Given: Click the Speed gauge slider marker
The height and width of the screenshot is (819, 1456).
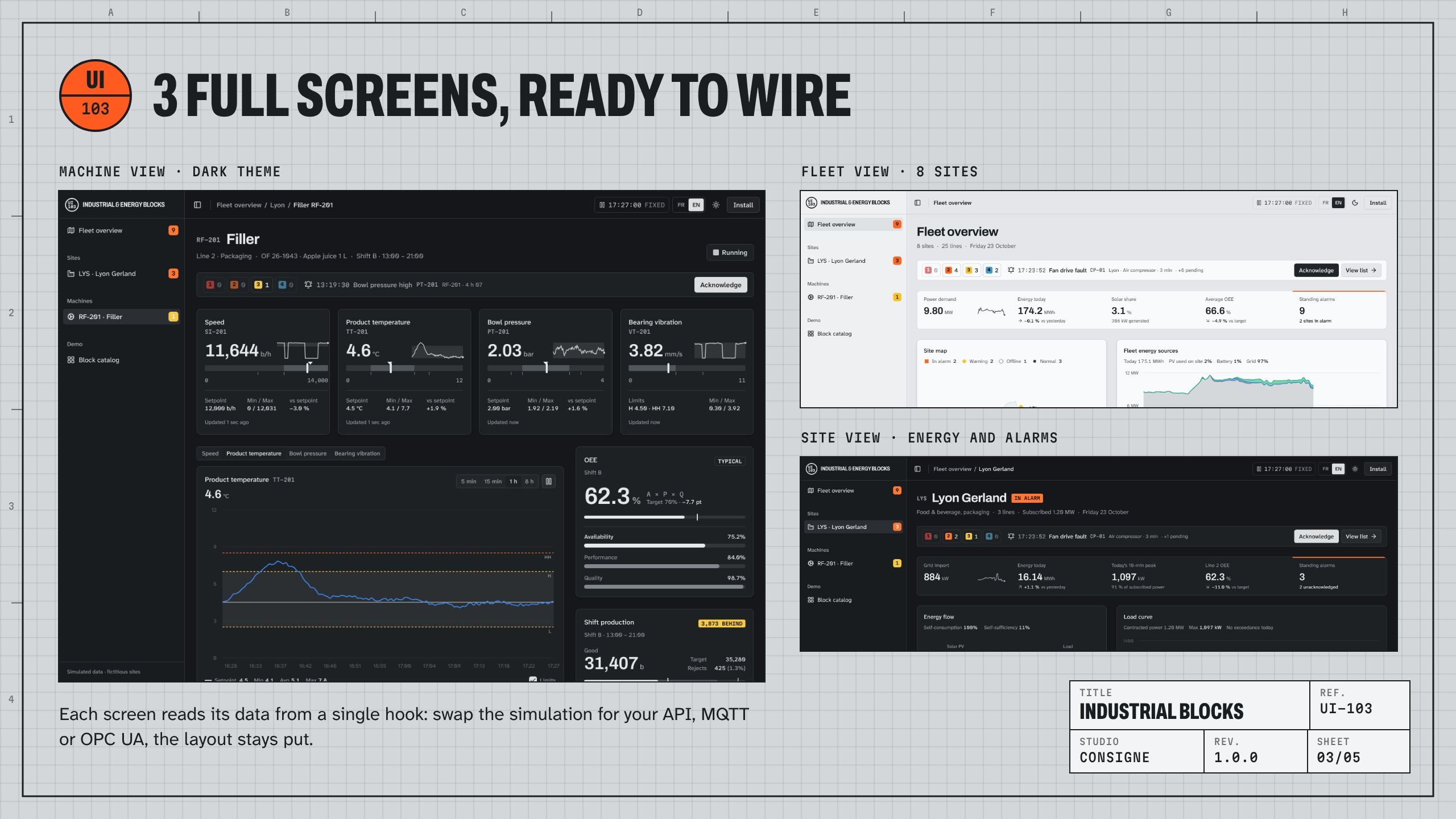Looking at the screenshot, I should point(308,367).
